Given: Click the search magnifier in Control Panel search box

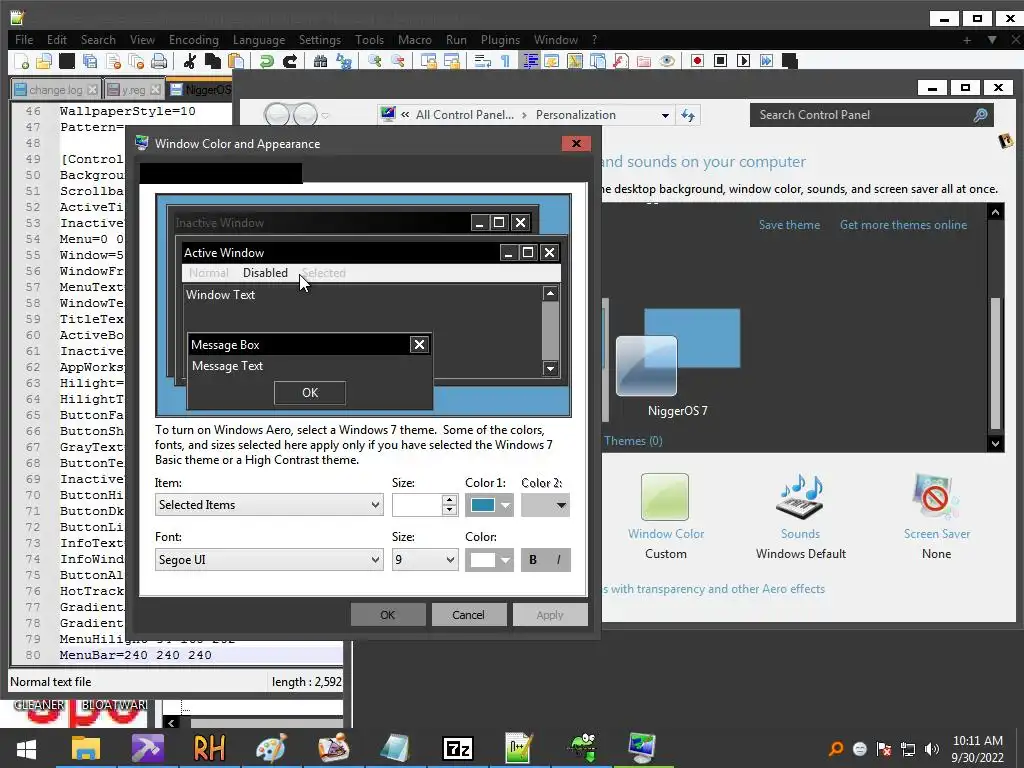Looking at the screenshot, I should point(980,115).
